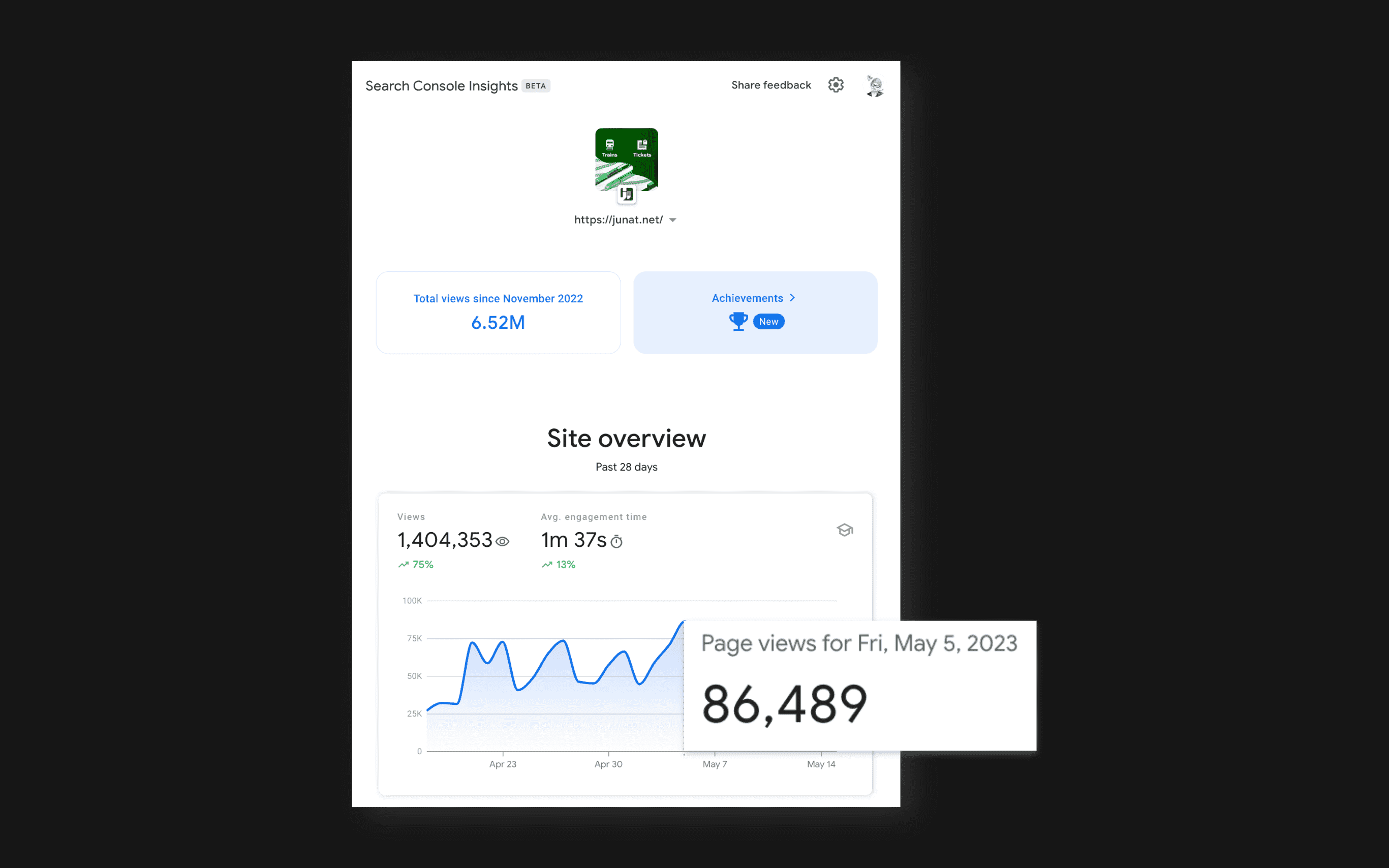Click Total views since November 2022 label
Viewport: 1389px width, 868px height.
(x=498, y=298)
